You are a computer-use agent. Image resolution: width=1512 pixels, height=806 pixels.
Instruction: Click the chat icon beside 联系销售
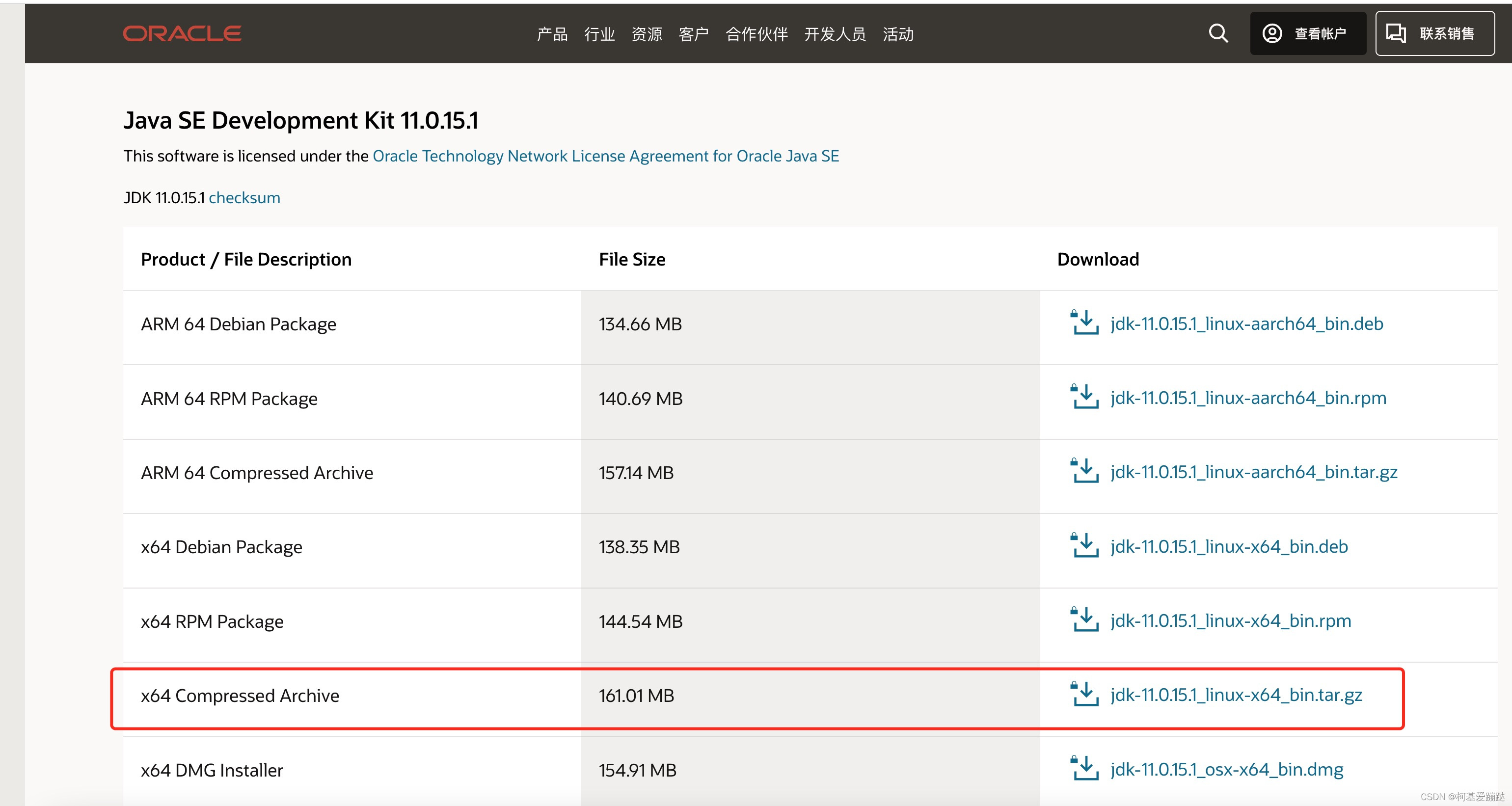tap(1396, 33)
